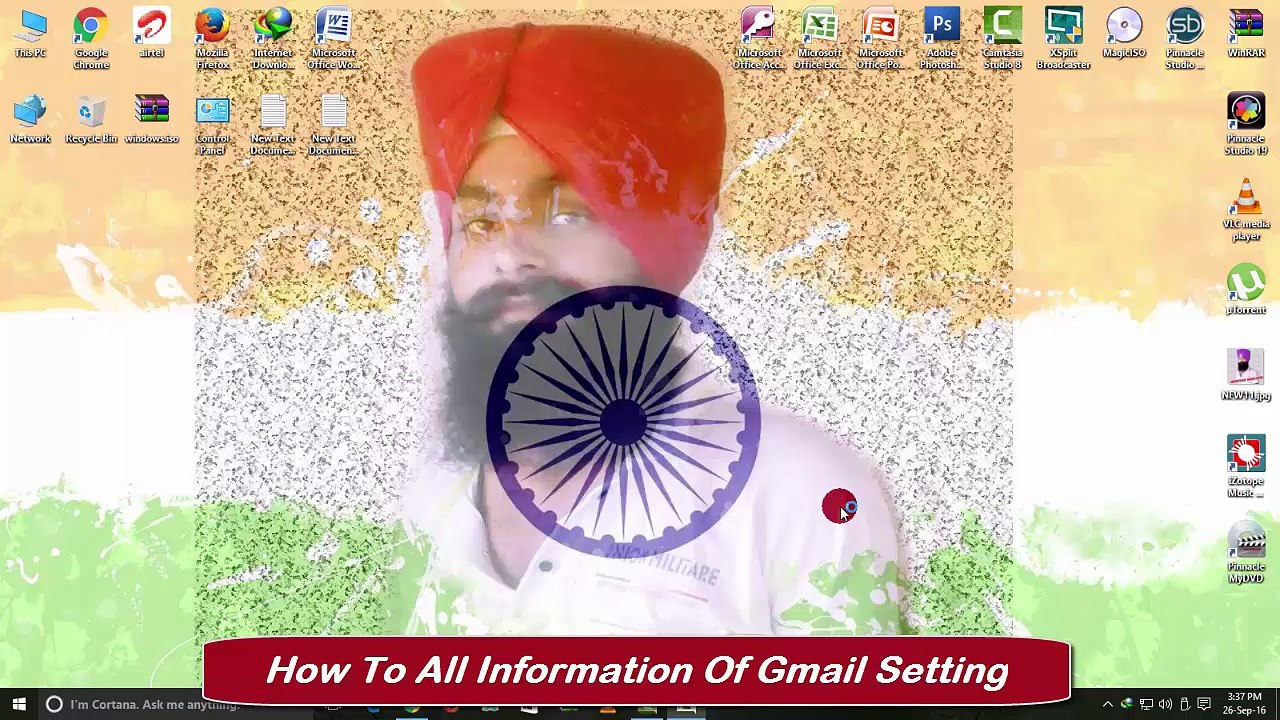Launch WinRAR from the desktop
Image resolution: width=1280 pixels, height=720 pixels.
click(1246, 33)
